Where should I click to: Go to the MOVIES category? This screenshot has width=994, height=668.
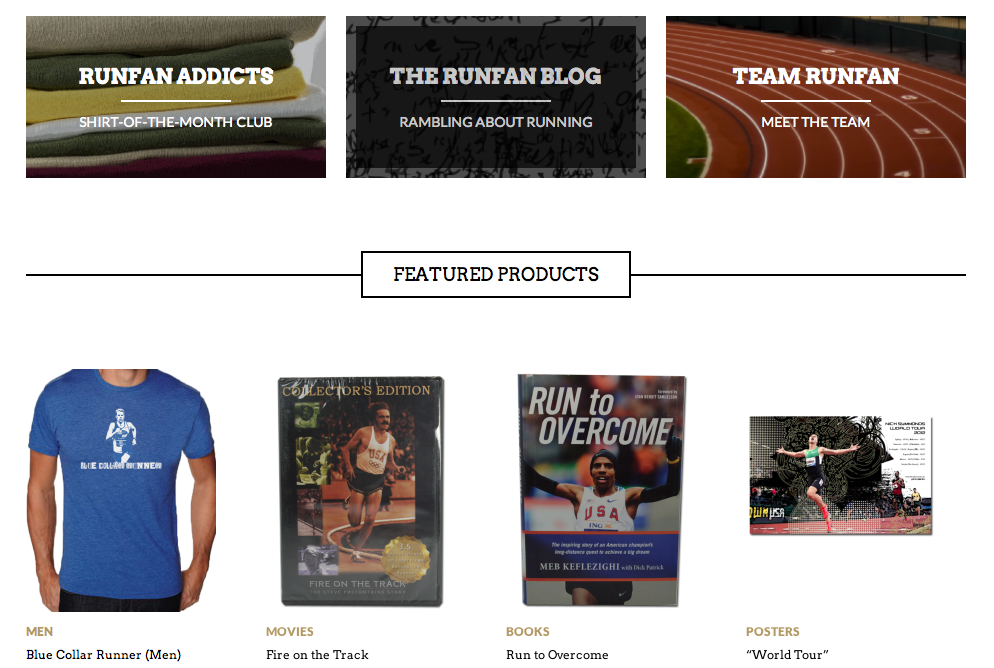[x=290, y=632]
